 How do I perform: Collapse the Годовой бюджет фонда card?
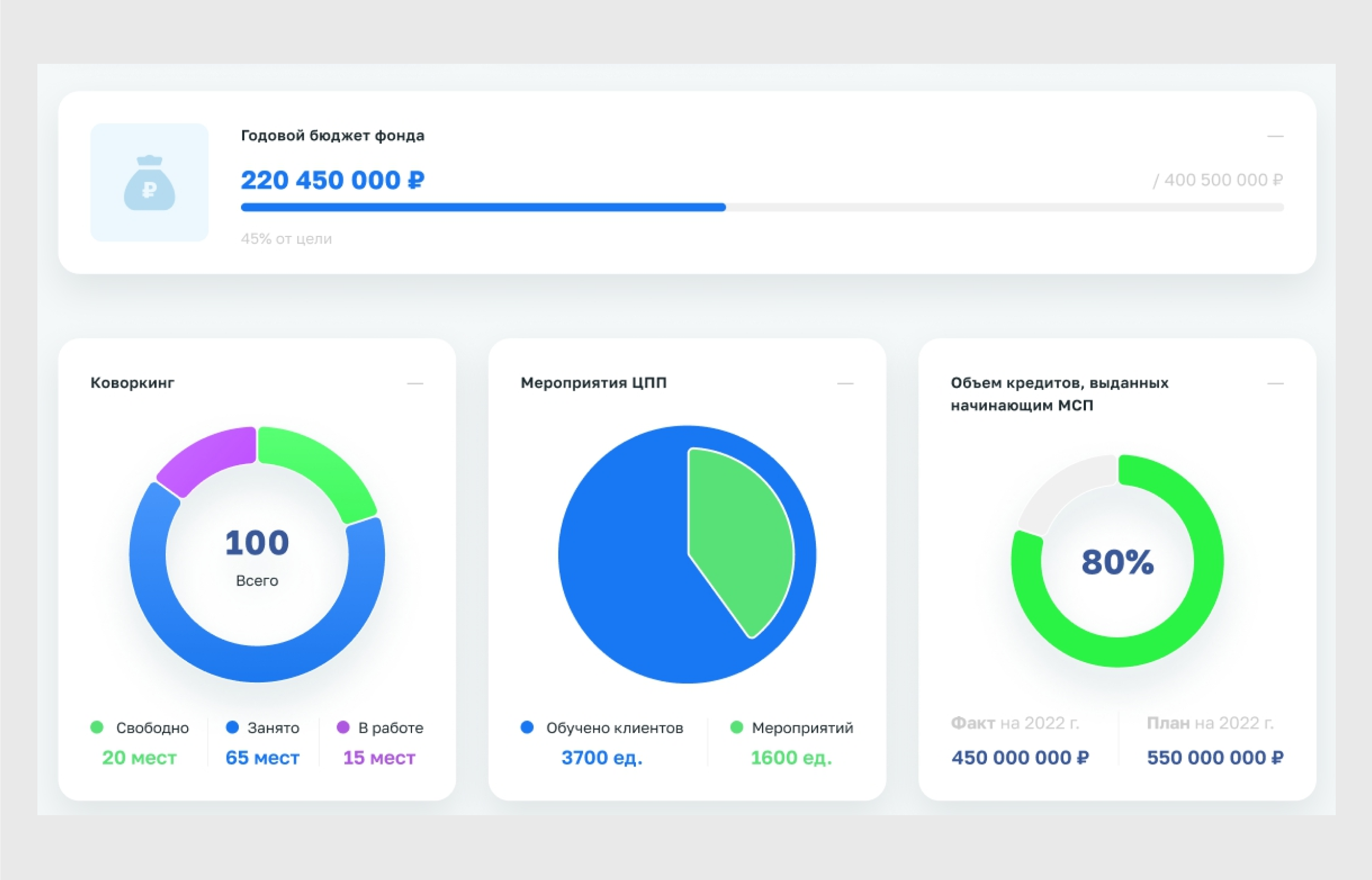1275,136
